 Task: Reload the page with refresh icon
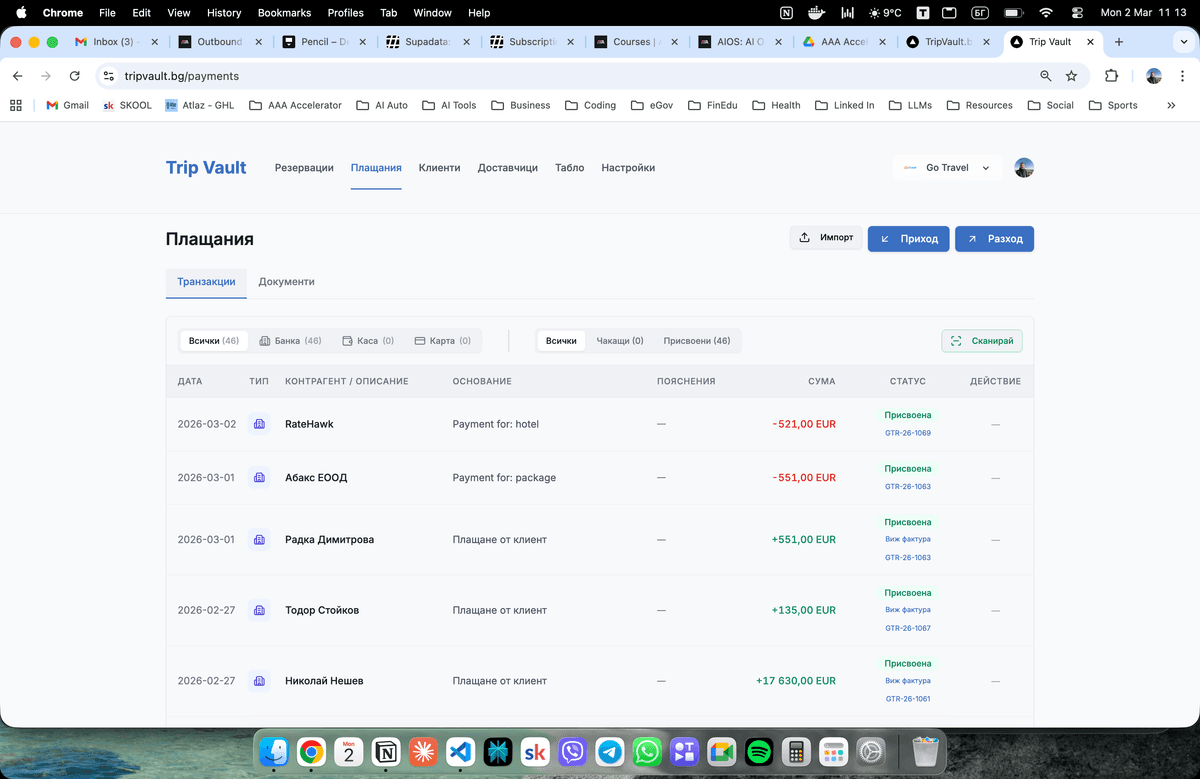[74, 76]
